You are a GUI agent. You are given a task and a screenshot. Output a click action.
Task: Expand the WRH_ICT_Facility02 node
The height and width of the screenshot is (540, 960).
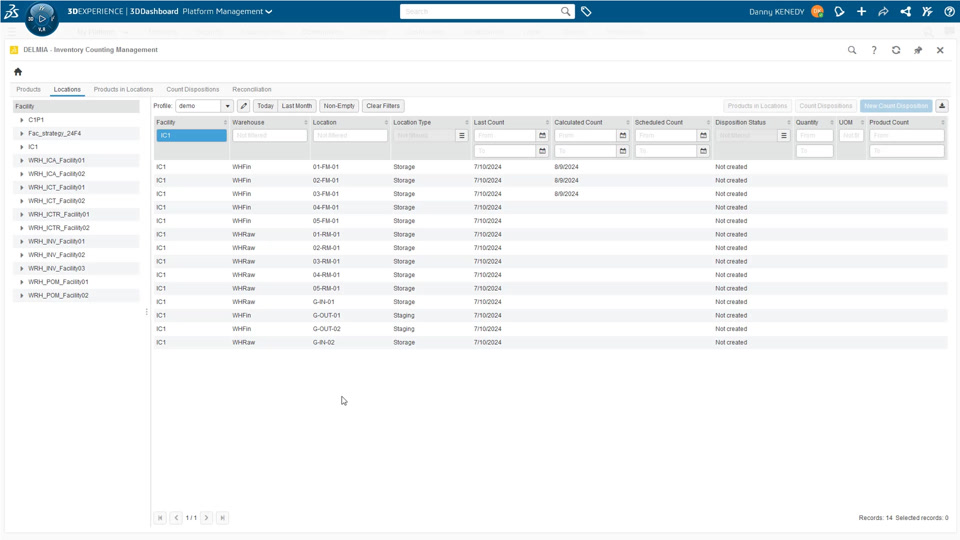[x=22, y=201]
